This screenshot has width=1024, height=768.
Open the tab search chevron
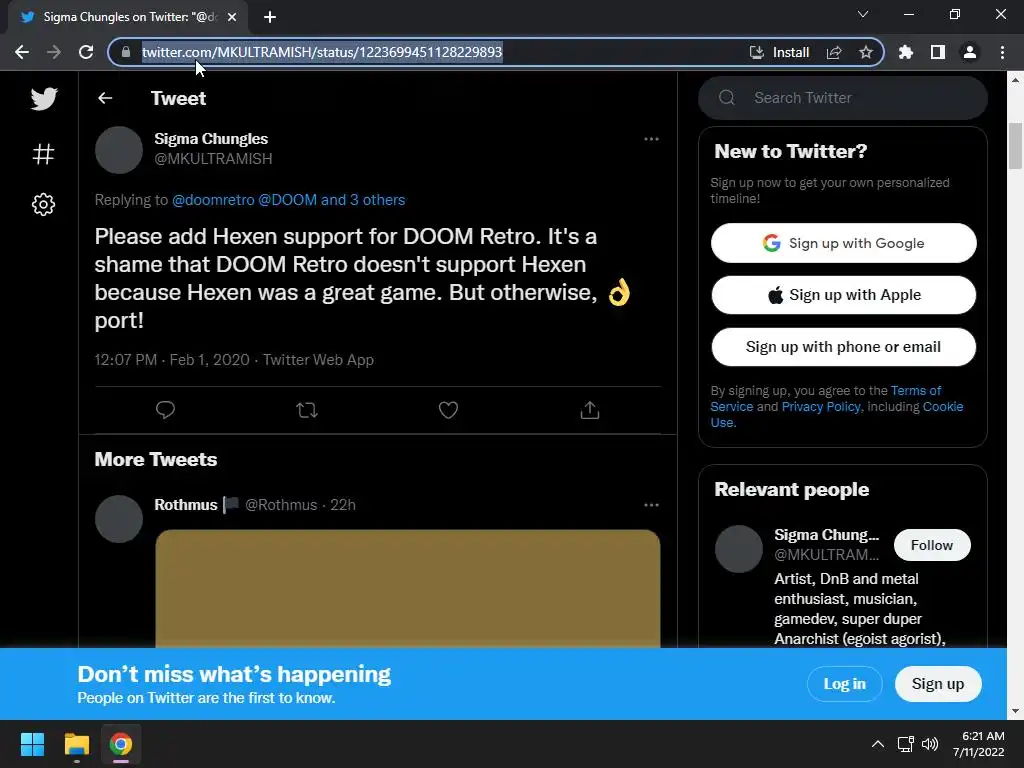(863, 14)
